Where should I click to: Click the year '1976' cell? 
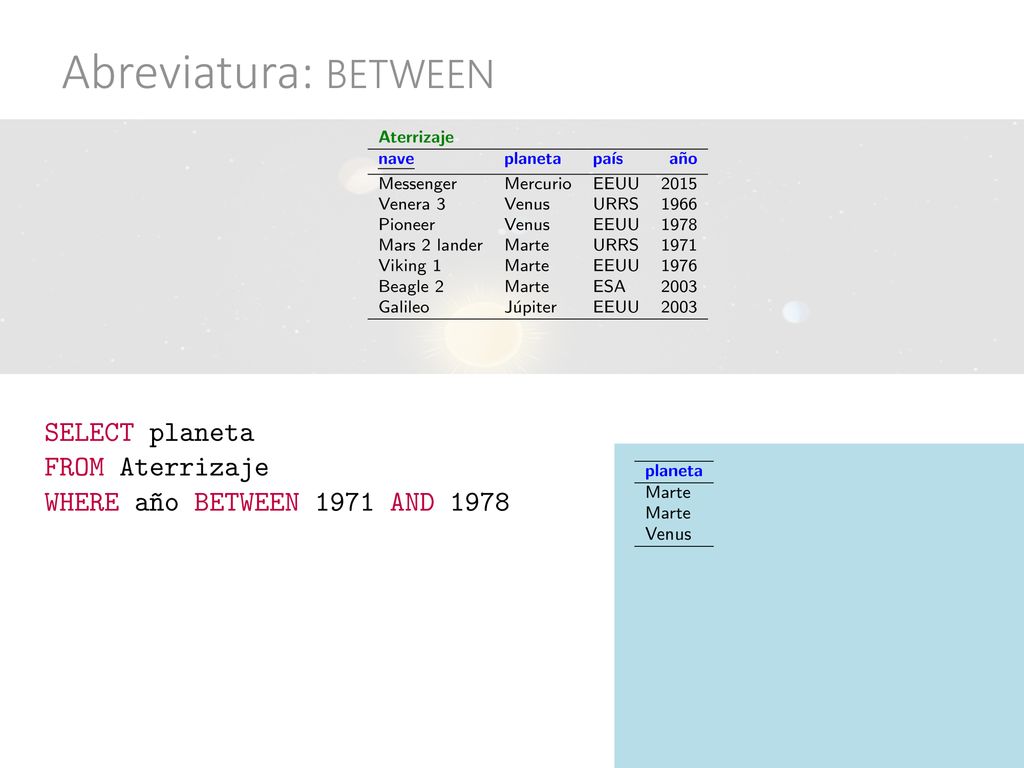point(679,266)
